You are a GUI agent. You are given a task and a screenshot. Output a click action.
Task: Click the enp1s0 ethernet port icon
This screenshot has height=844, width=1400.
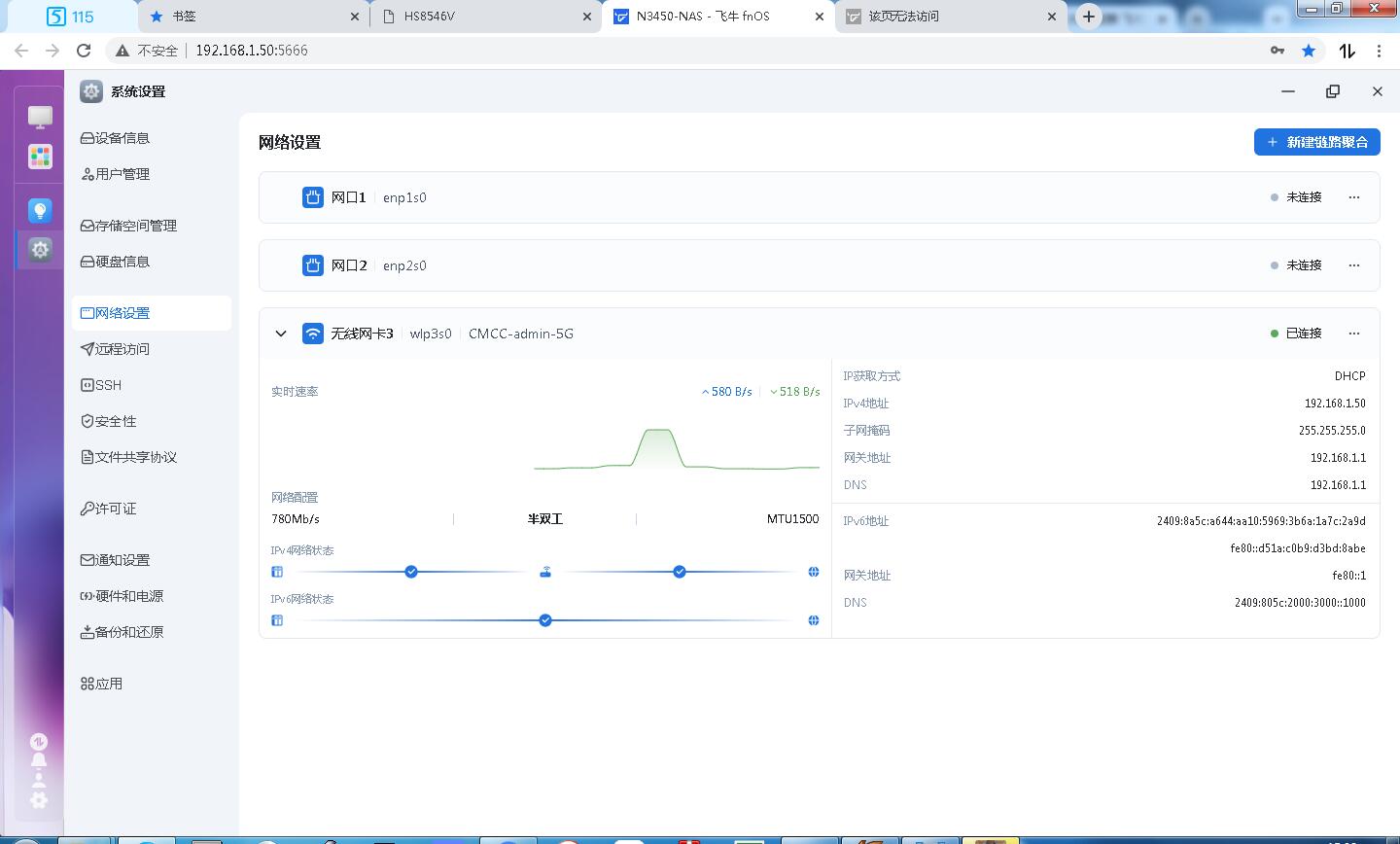coord(312,197)
